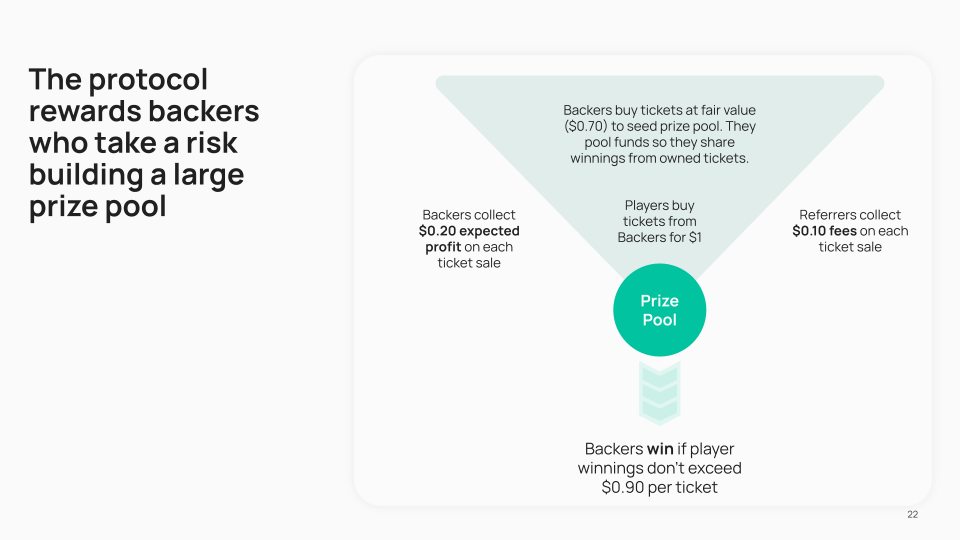Screen dimensions: 960x540
Task: Click the bold '$0.20 expected' text
Action: (x=468, y=231)
